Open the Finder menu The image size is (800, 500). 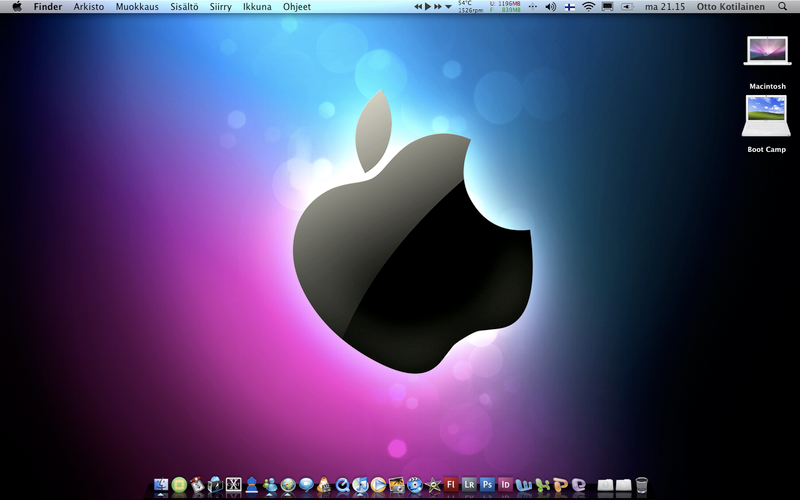pos(48,7)
